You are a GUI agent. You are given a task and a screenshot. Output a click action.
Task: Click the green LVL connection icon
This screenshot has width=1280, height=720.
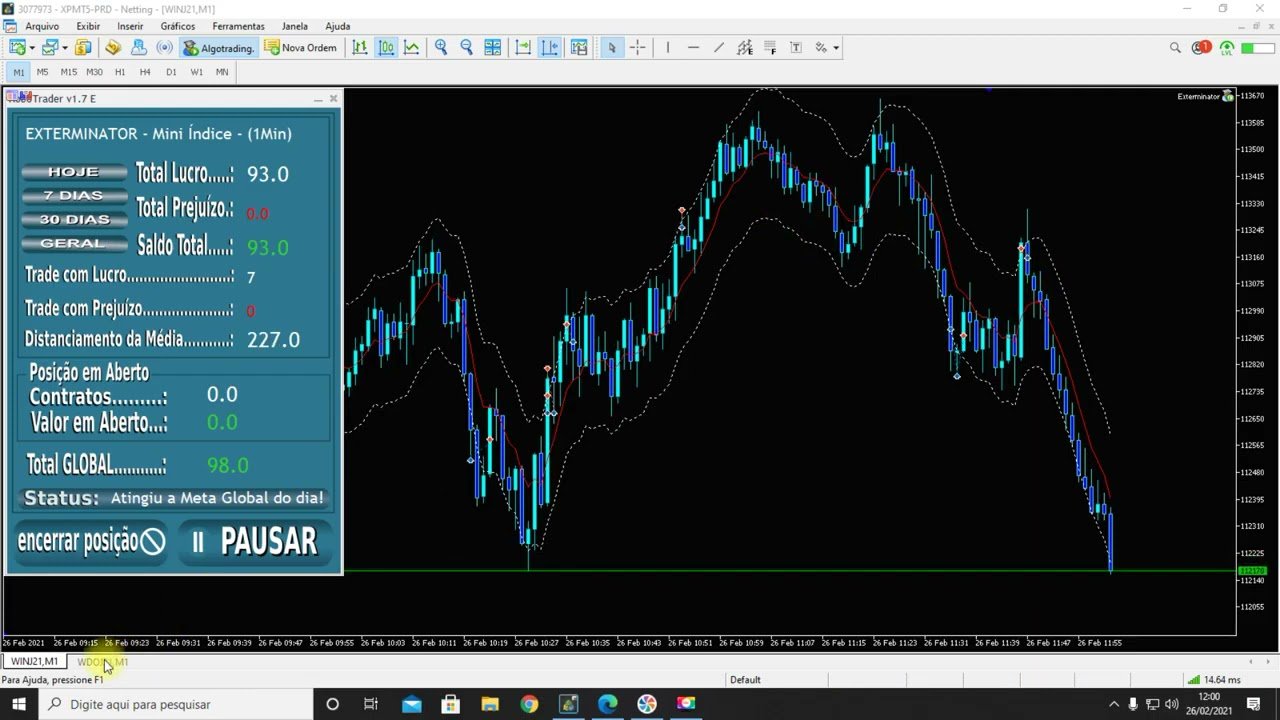(1227, 47)
